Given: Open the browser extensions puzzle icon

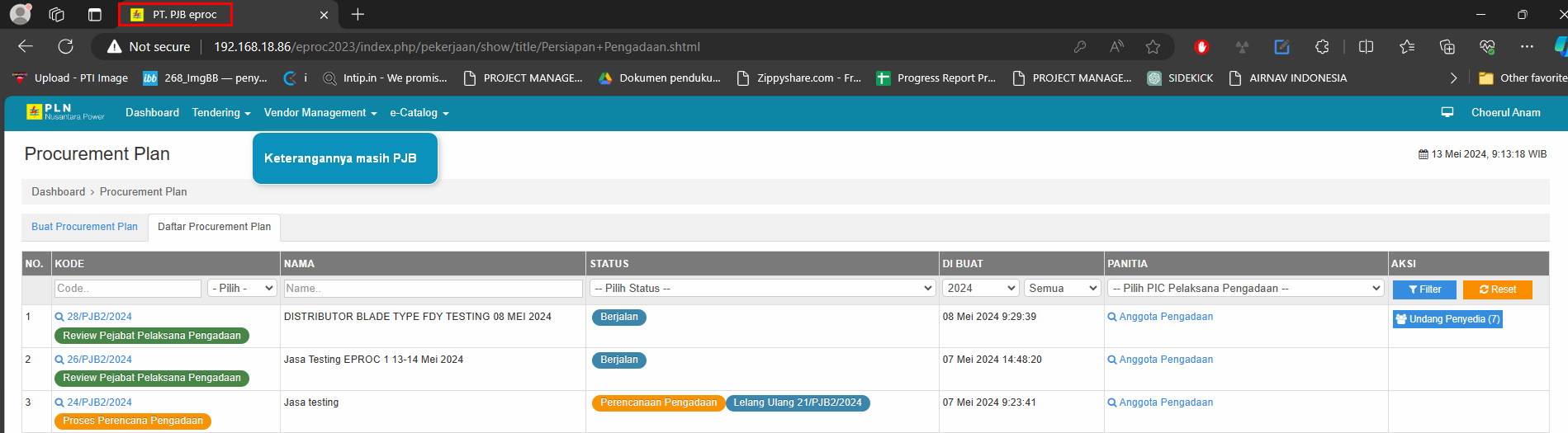Looking at the screenshot, I should click(x=1322, y=47).
